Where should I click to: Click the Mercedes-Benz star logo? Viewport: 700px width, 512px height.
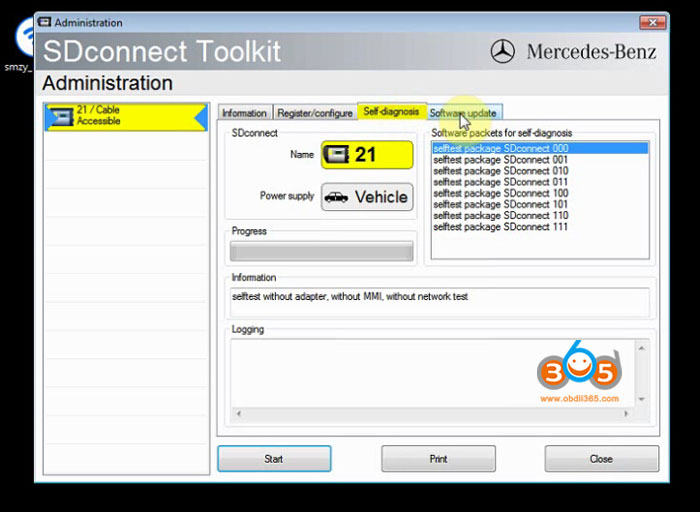[x=502, y=51]
